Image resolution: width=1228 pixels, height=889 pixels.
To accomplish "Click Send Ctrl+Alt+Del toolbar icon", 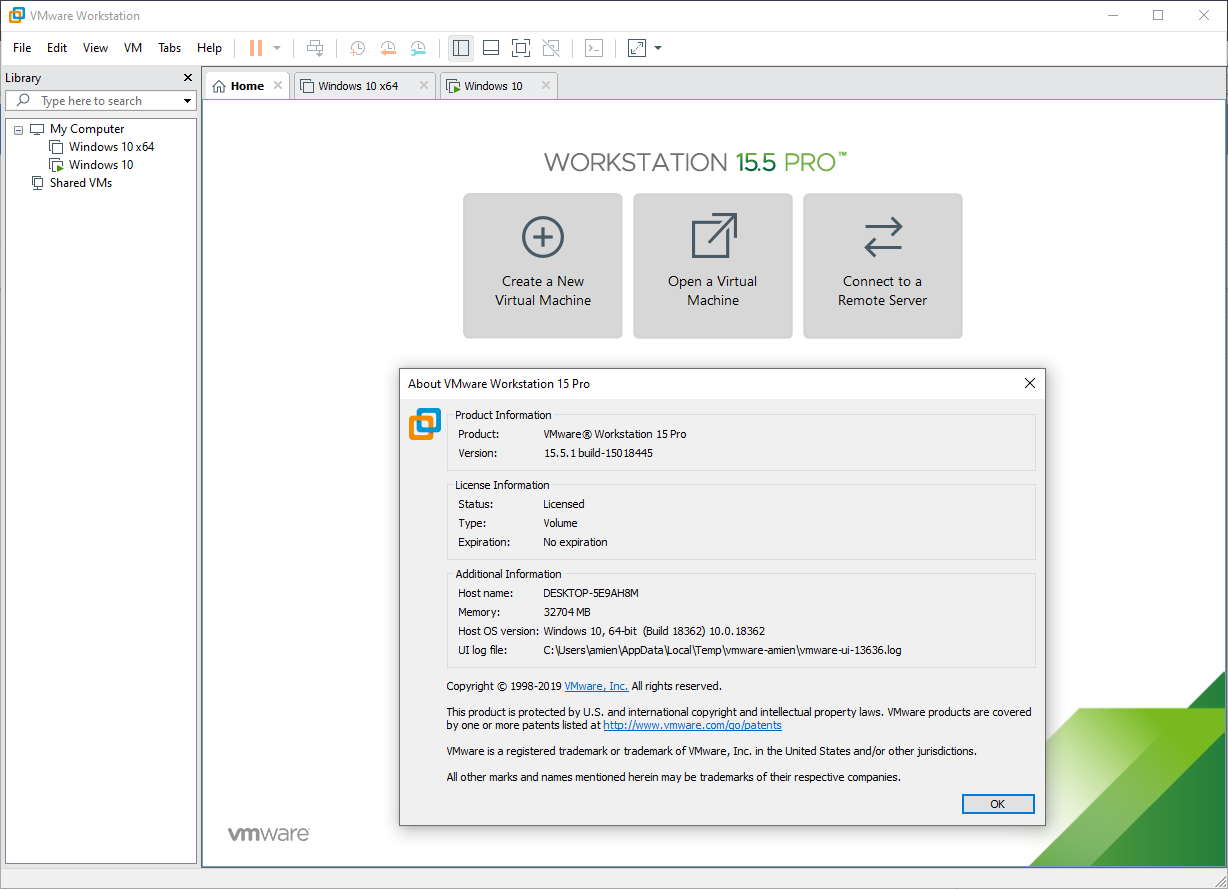I will pos(315,48).
